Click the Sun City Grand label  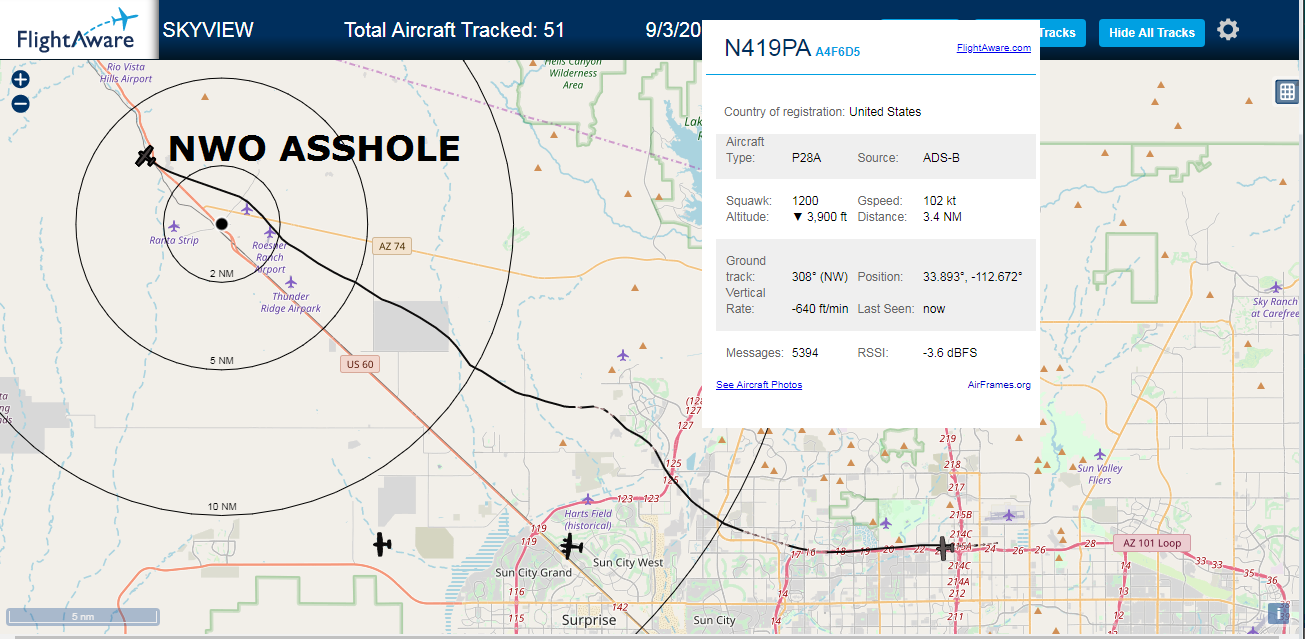534,573
